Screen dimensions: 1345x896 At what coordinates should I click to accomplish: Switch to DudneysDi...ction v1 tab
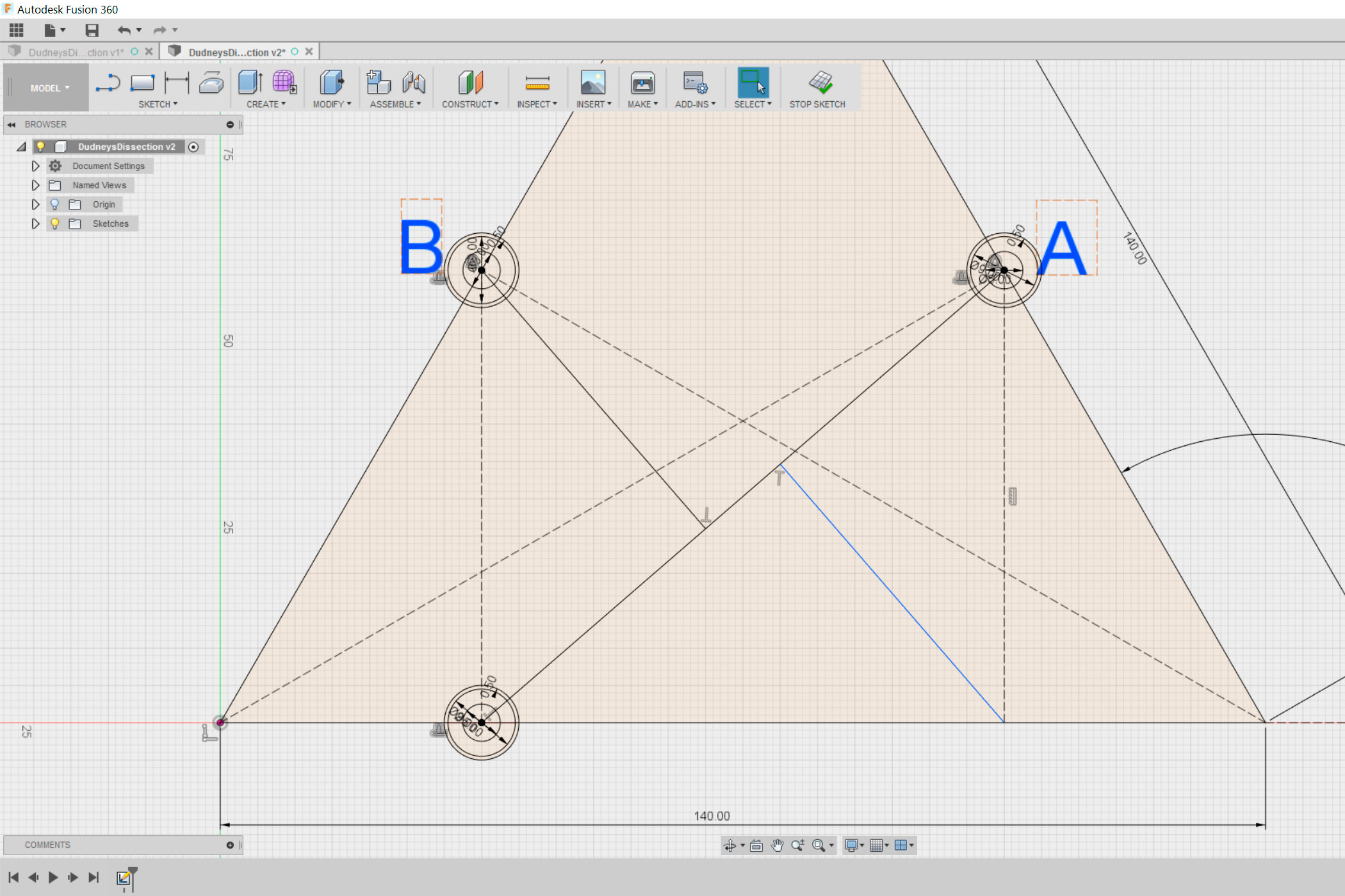click(76, 53)
